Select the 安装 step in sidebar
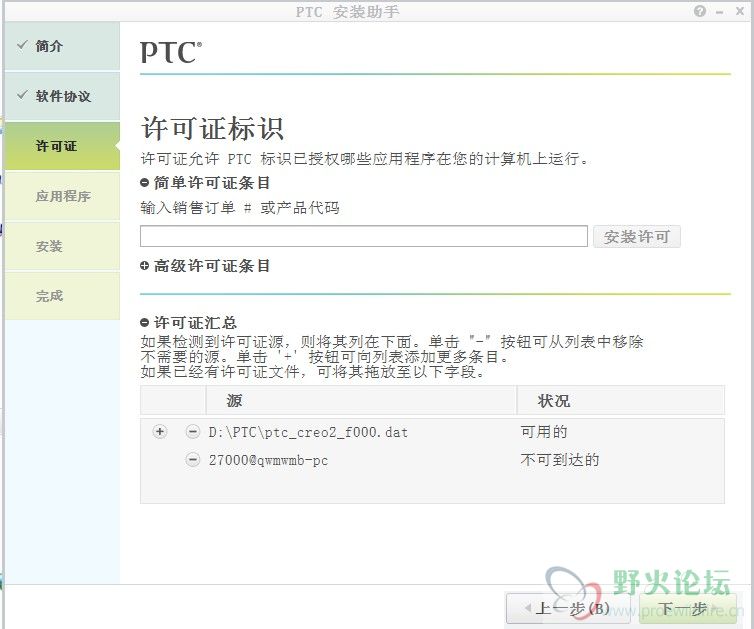Viewport: 754px width, 629px height. [x=62, y=246]
